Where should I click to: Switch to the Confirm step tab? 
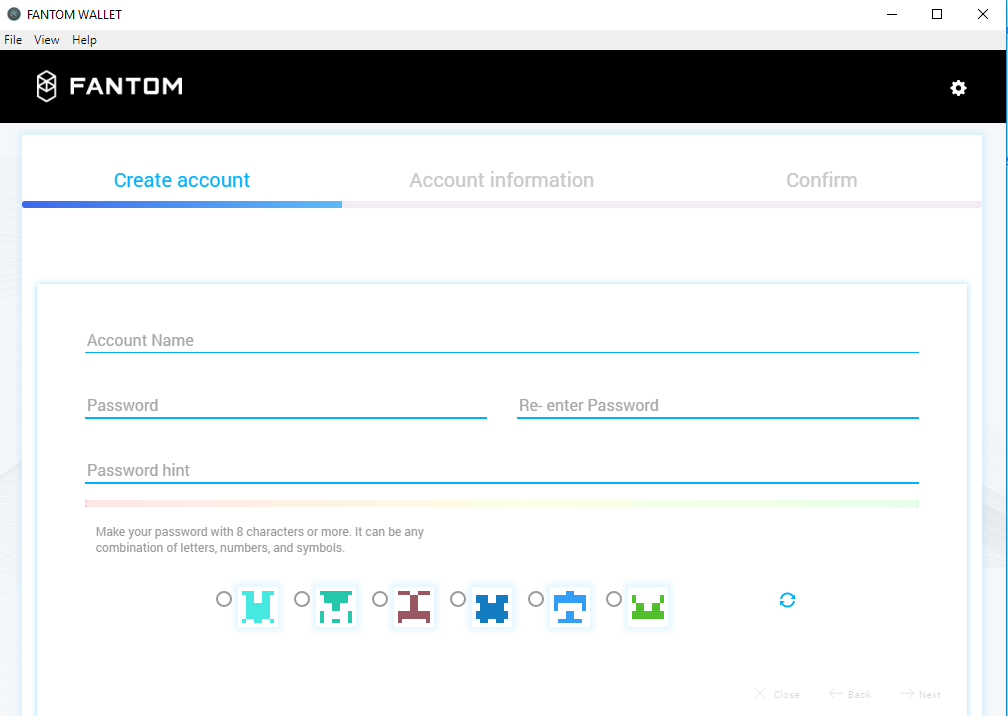point(822,180)
